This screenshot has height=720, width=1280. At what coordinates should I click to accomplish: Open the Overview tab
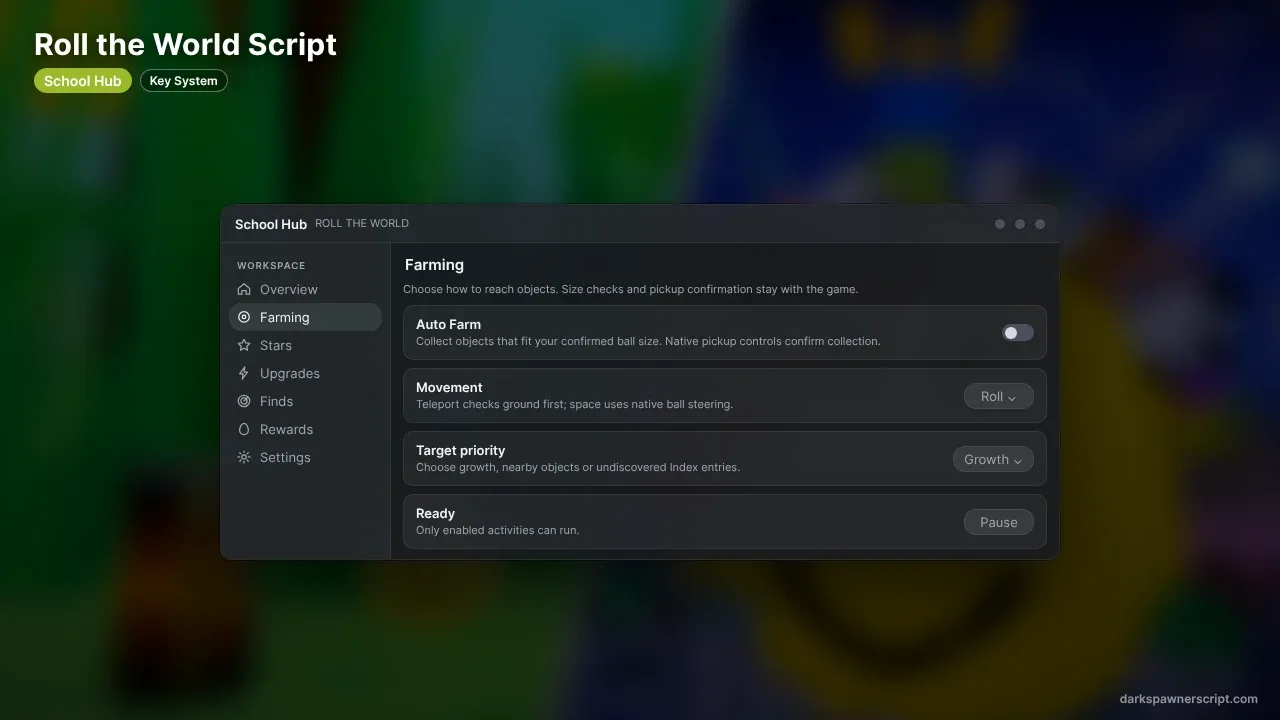click(306, 289)
